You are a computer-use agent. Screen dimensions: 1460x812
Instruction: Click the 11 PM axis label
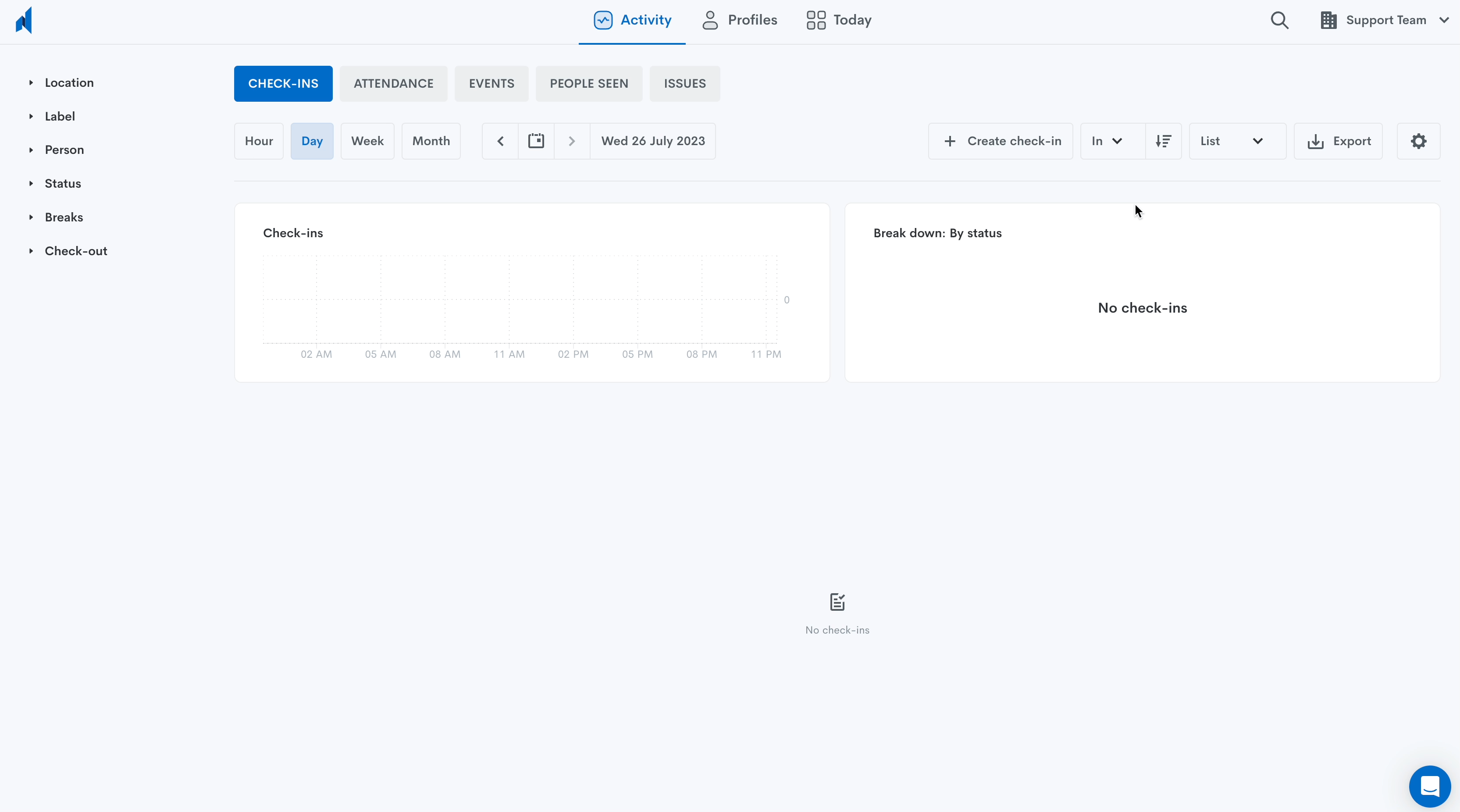pyautogui.click(x=766, y=354)
